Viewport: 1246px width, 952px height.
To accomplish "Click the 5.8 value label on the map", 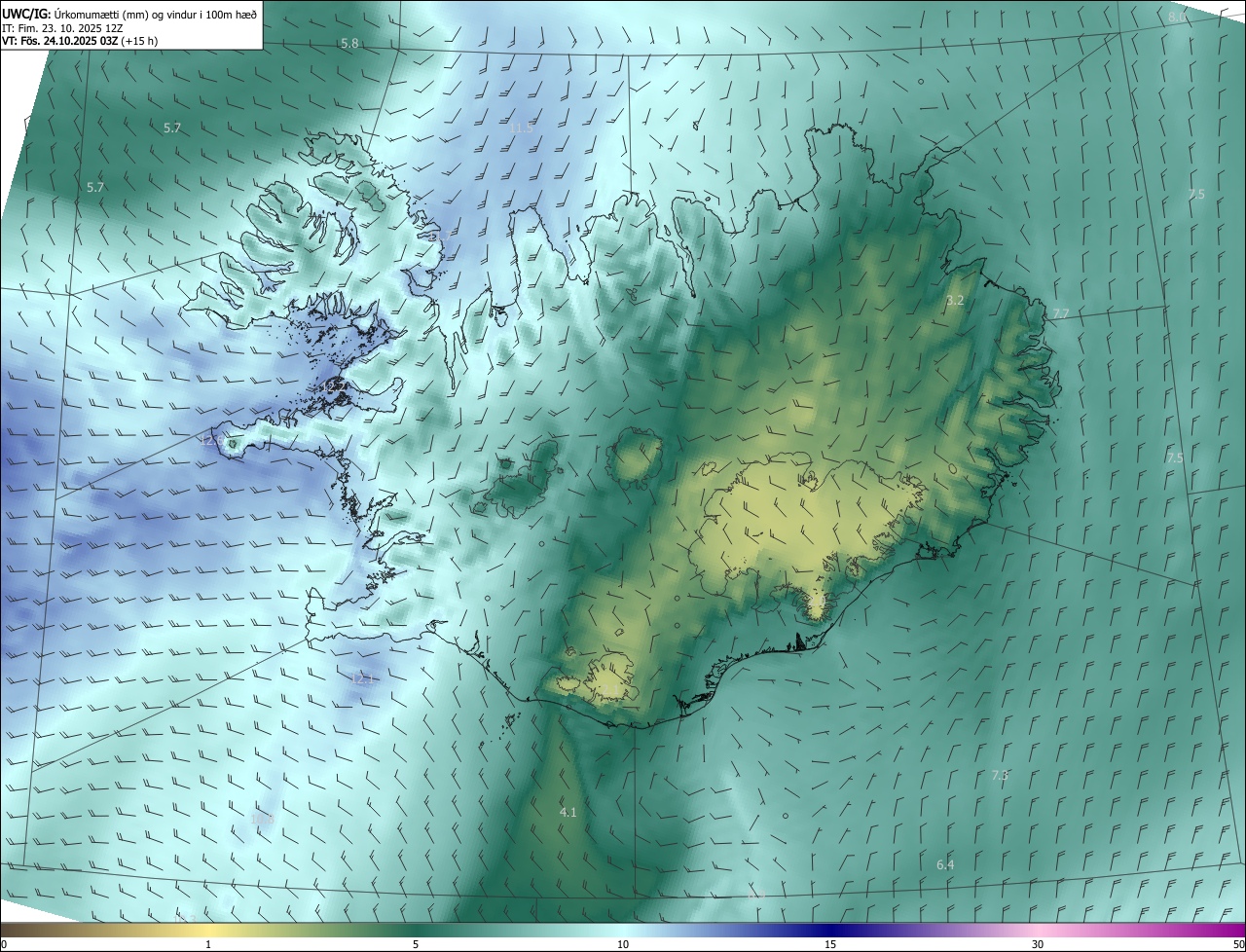I will 349,44.
